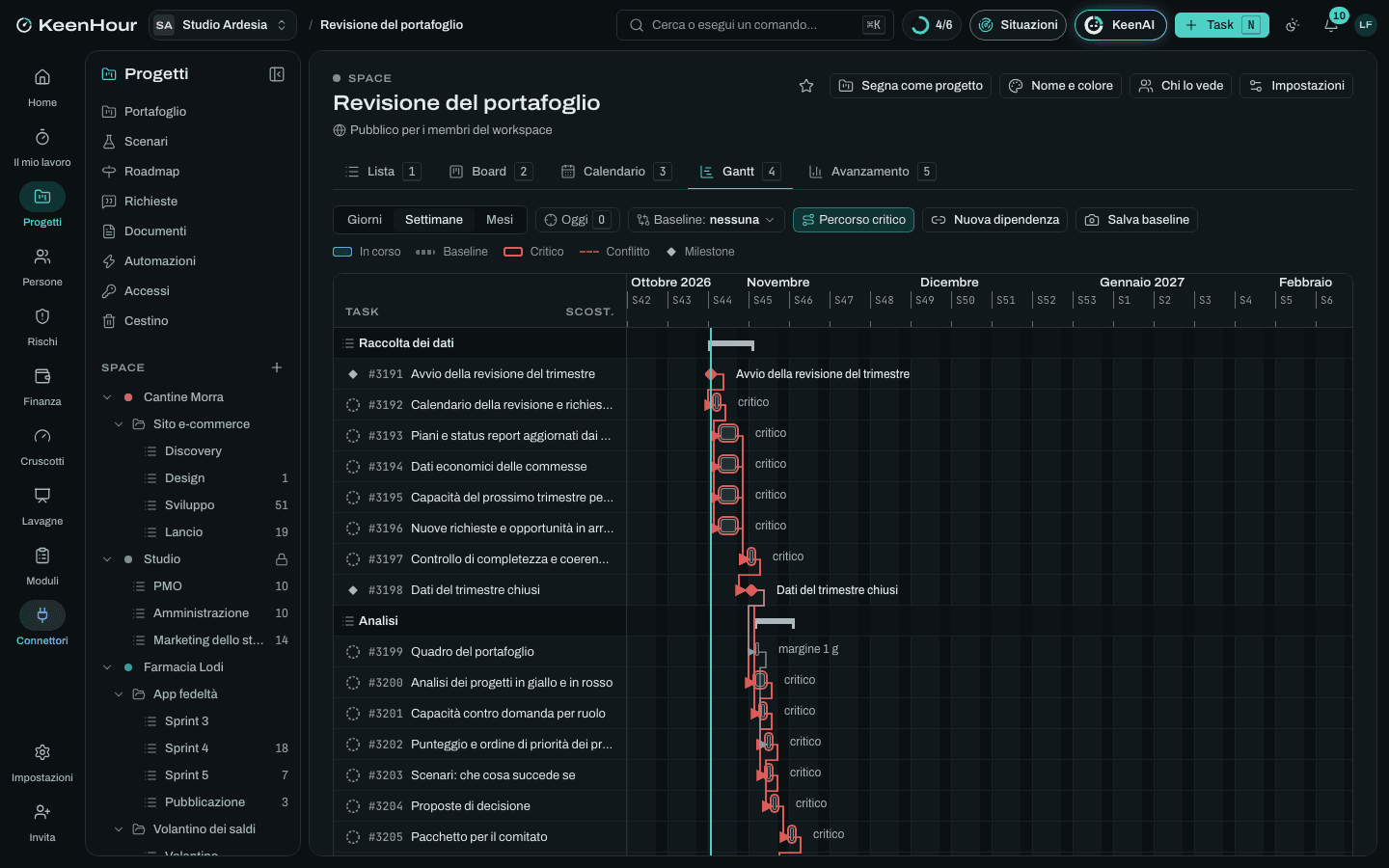Open the LF user avatar
This screenshot has width=1389, height=868.
(x=1366, y=25)
